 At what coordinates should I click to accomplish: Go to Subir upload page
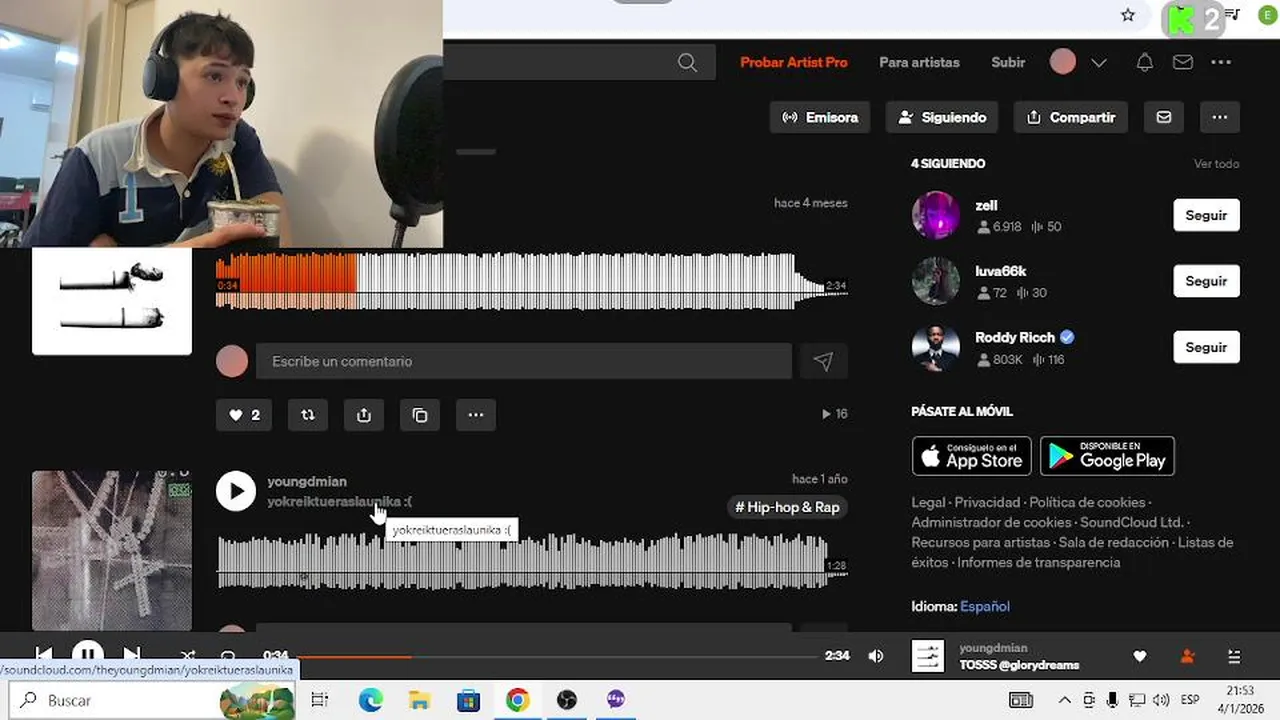(1008, 62)
